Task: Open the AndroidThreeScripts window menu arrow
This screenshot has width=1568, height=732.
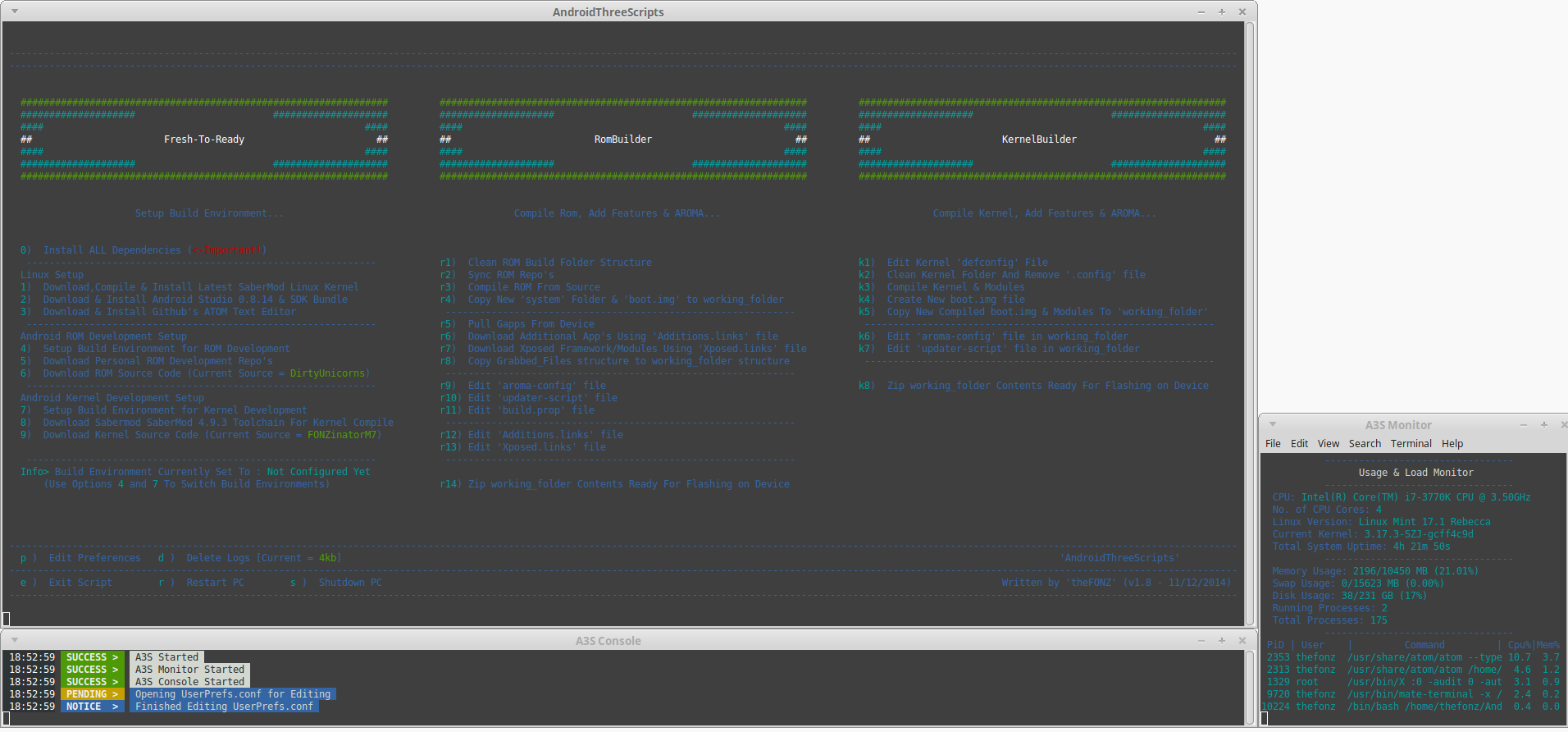Action: click(15, 11)
